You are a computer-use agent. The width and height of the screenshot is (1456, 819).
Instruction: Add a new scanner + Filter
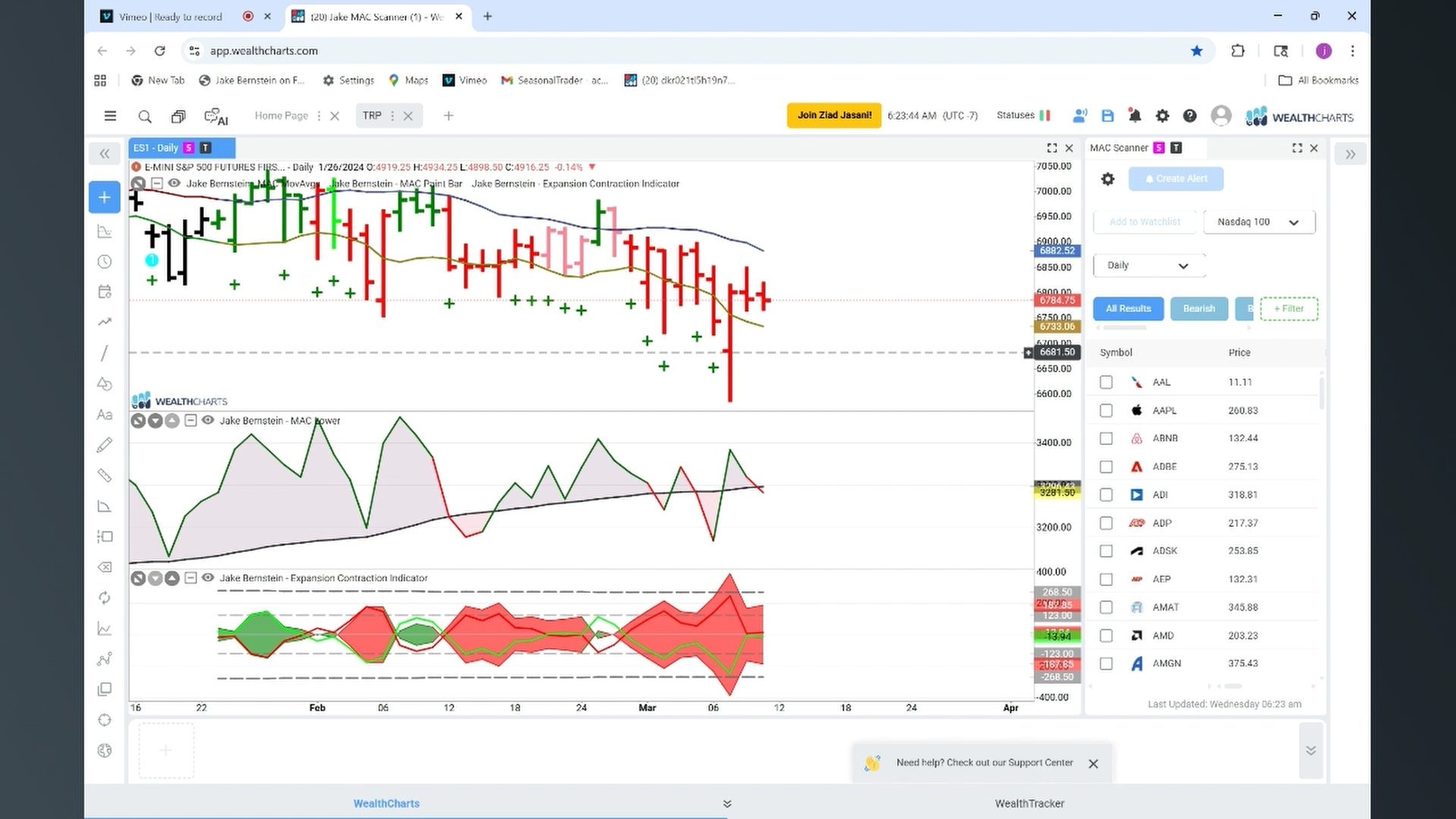coord(1289,309)
